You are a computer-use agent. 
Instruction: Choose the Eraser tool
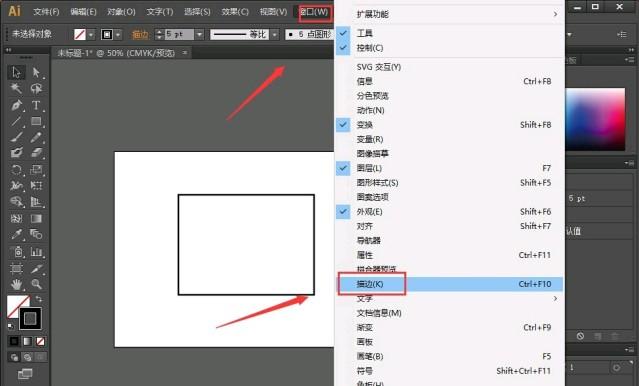pos(36,153)
